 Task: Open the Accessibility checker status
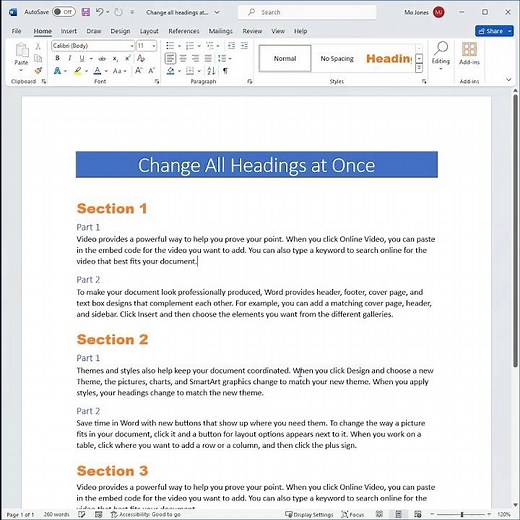146,514
